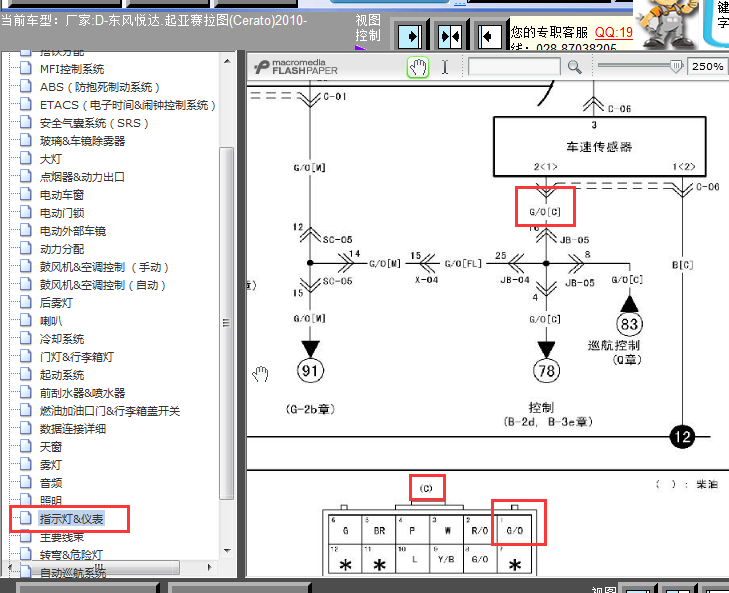729x593 pixels.
Task: Open 门灯&行李箱灯 entry
Action: coord(77,357)
